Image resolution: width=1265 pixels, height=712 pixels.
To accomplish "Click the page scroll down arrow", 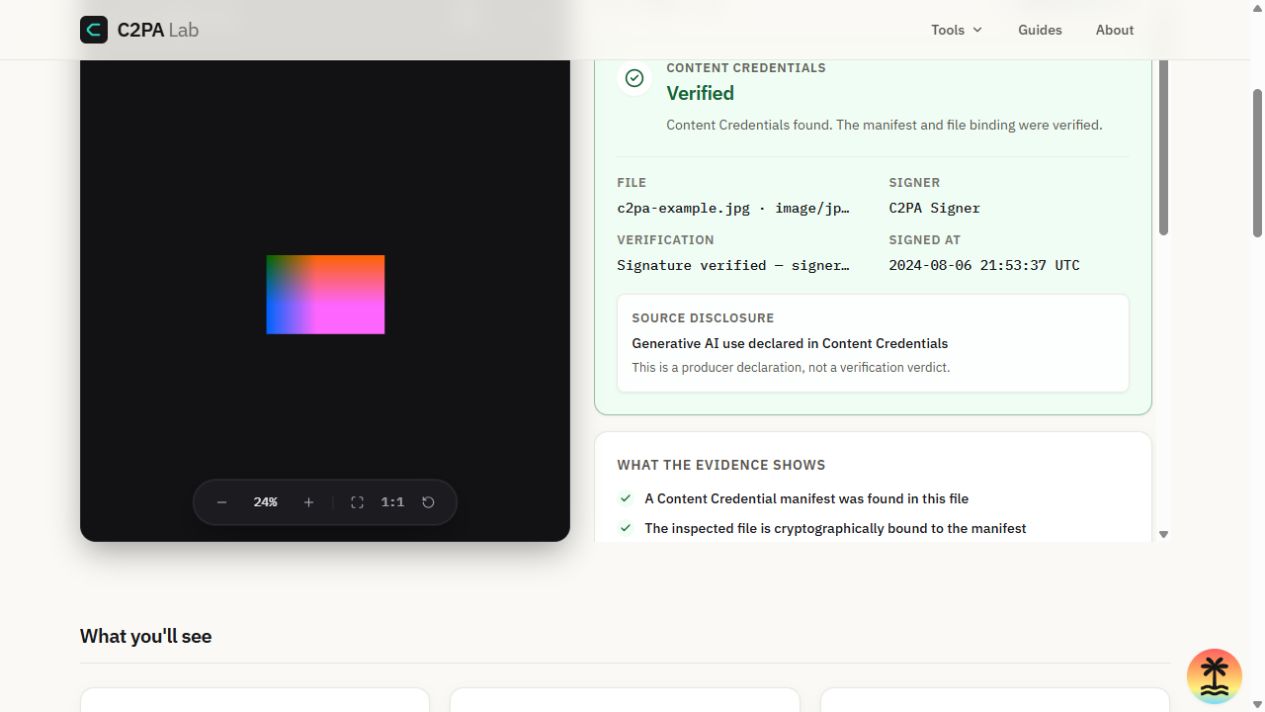I will tap(1258, 705).
